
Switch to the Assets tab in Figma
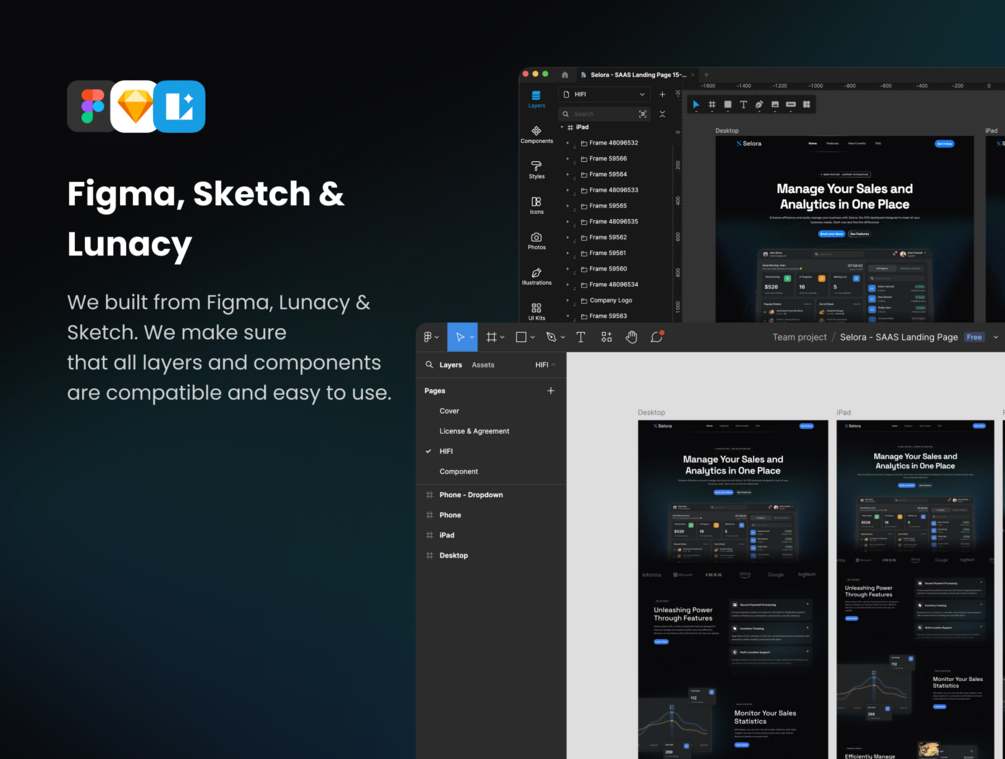point(483,365)
